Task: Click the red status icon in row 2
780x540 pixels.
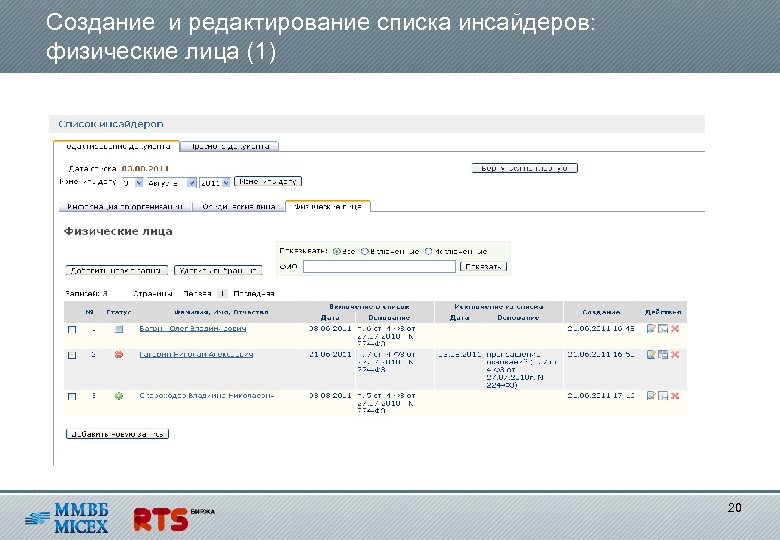Action: pos(119,355)
